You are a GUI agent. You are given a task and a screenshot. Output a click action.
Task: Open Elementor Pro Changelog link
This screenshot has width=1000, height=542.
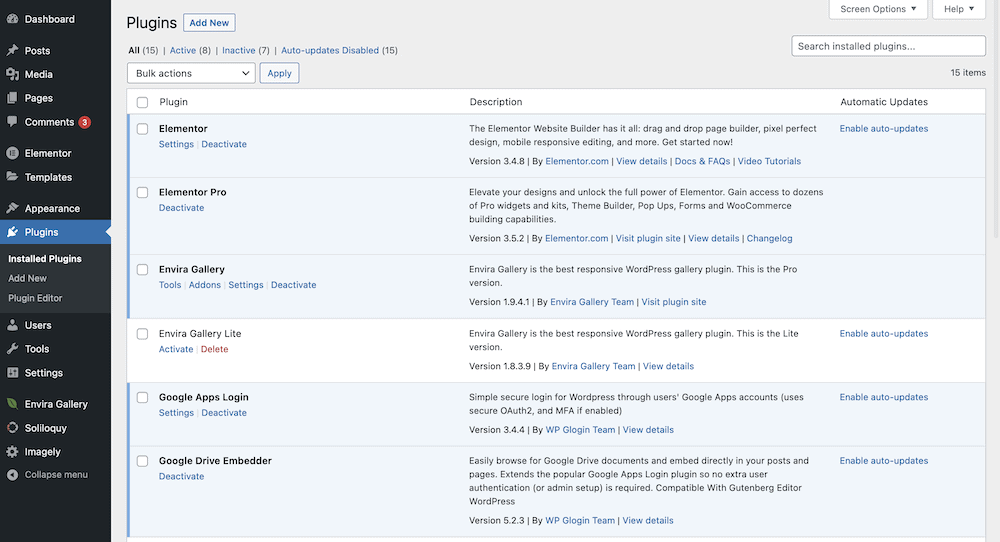(770, 238)
